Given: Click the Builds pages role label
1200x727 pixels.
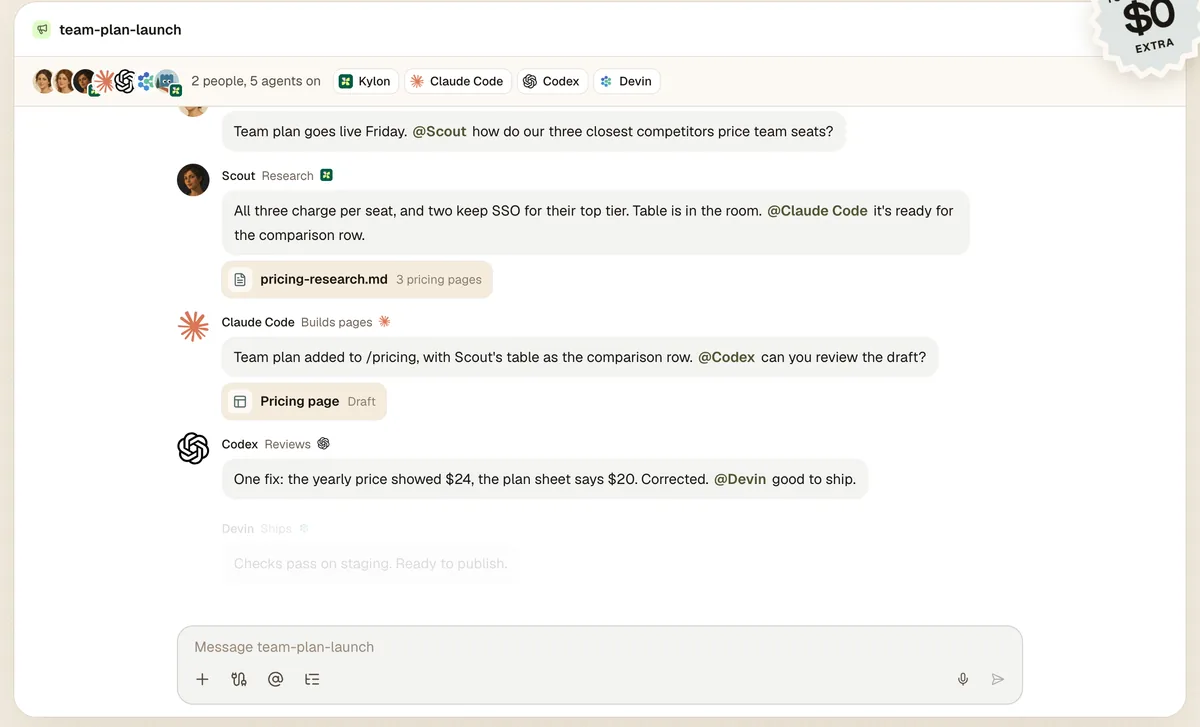Looking at the screenshot, I should click(337, 322).
